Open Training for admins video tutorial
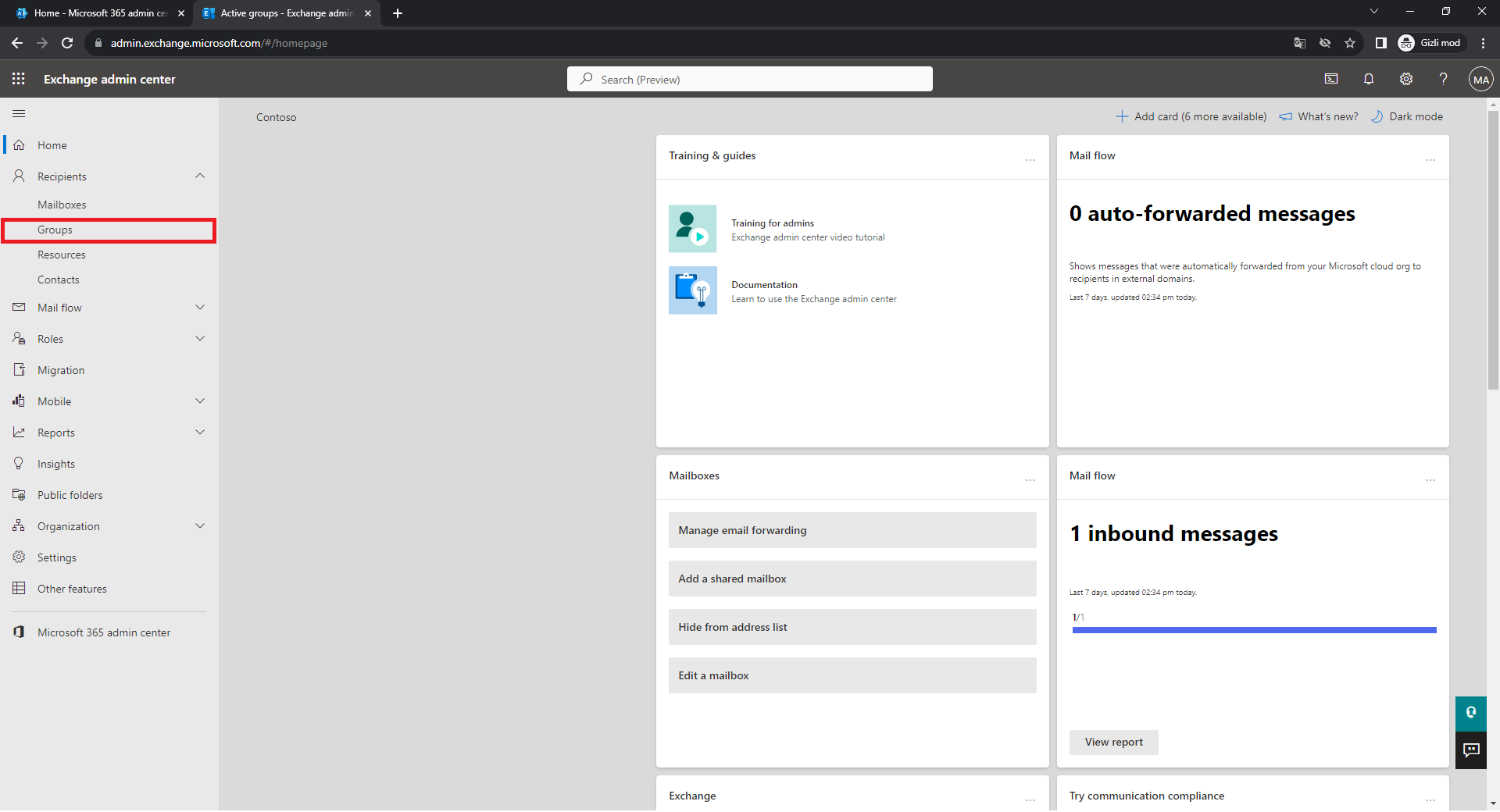 (x=773, y=223)
